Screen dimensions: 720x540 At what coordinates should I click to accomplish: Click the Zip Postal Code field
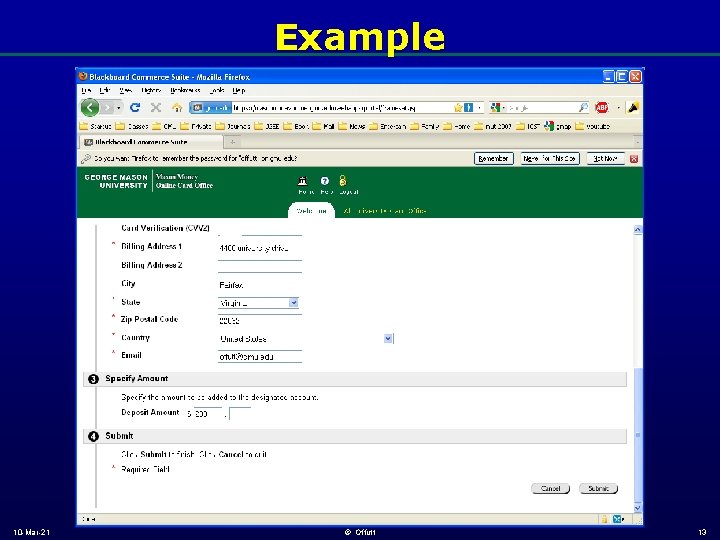[260, 321]
